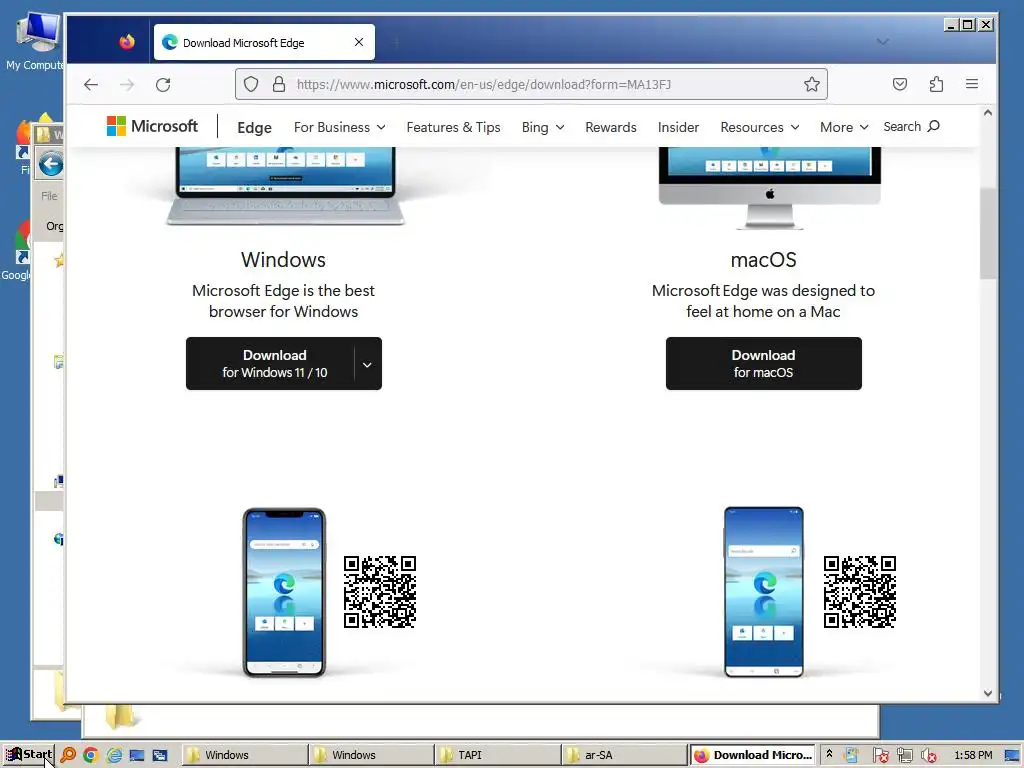Click the taskbar clock 1:58 PM
This screenshot has height=768, width=1024.
[973, 755]
